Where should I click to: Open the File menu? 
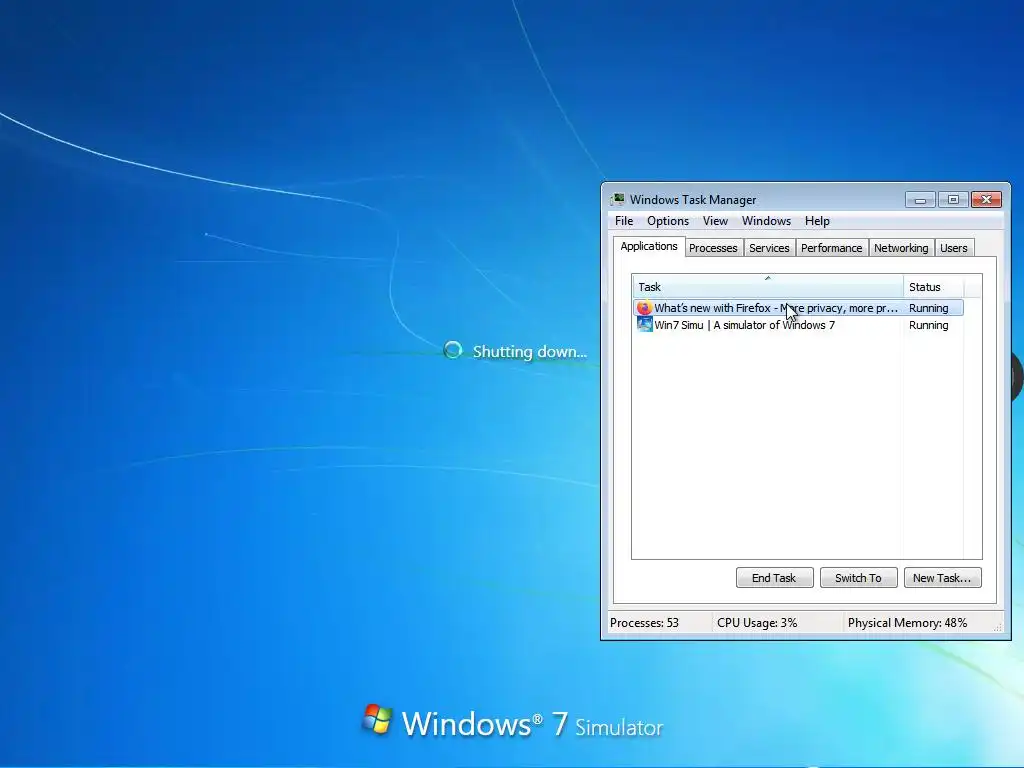click(624, 221)
